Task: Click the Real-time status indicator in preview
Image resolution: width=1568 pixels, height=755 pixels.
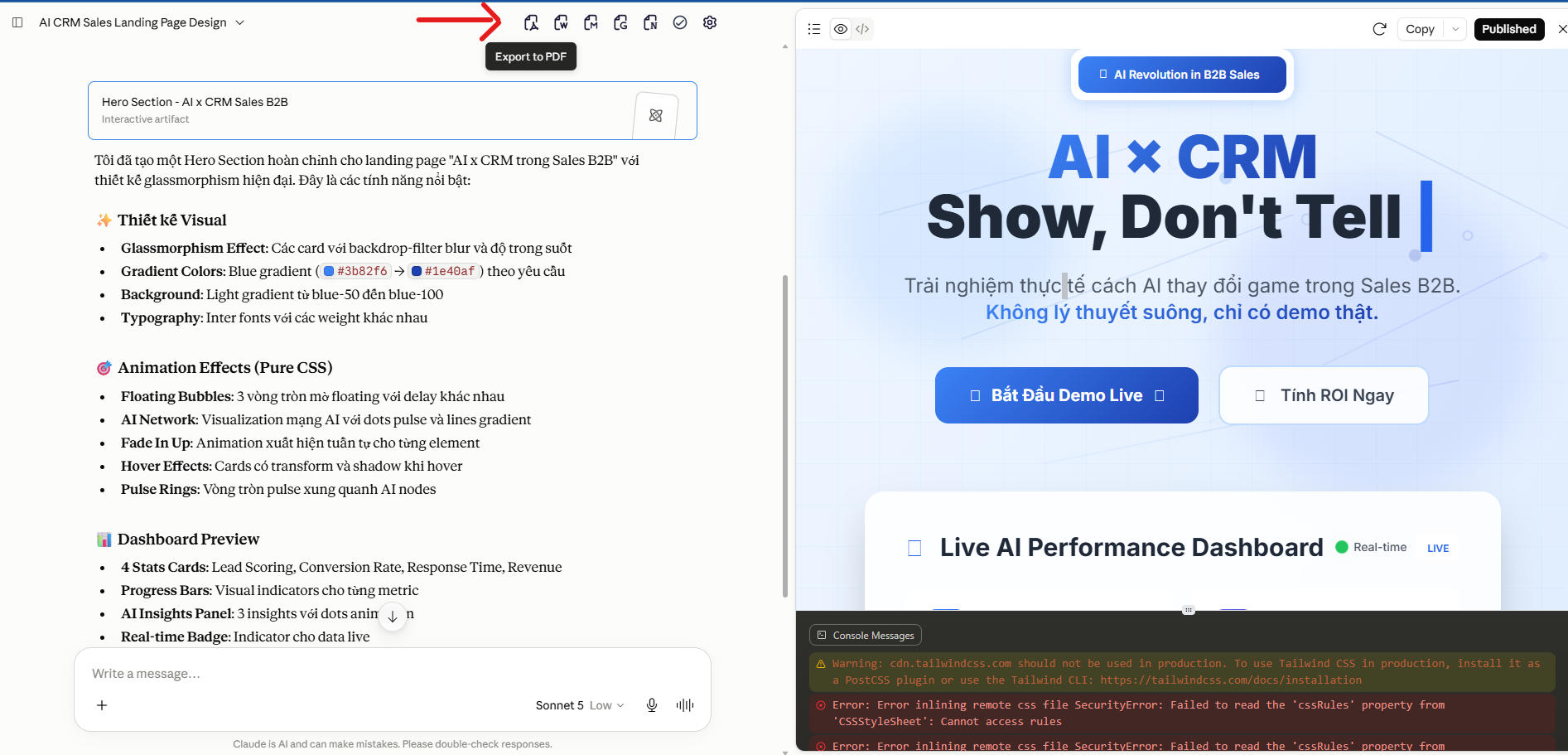Action: tap(1371, 547)
